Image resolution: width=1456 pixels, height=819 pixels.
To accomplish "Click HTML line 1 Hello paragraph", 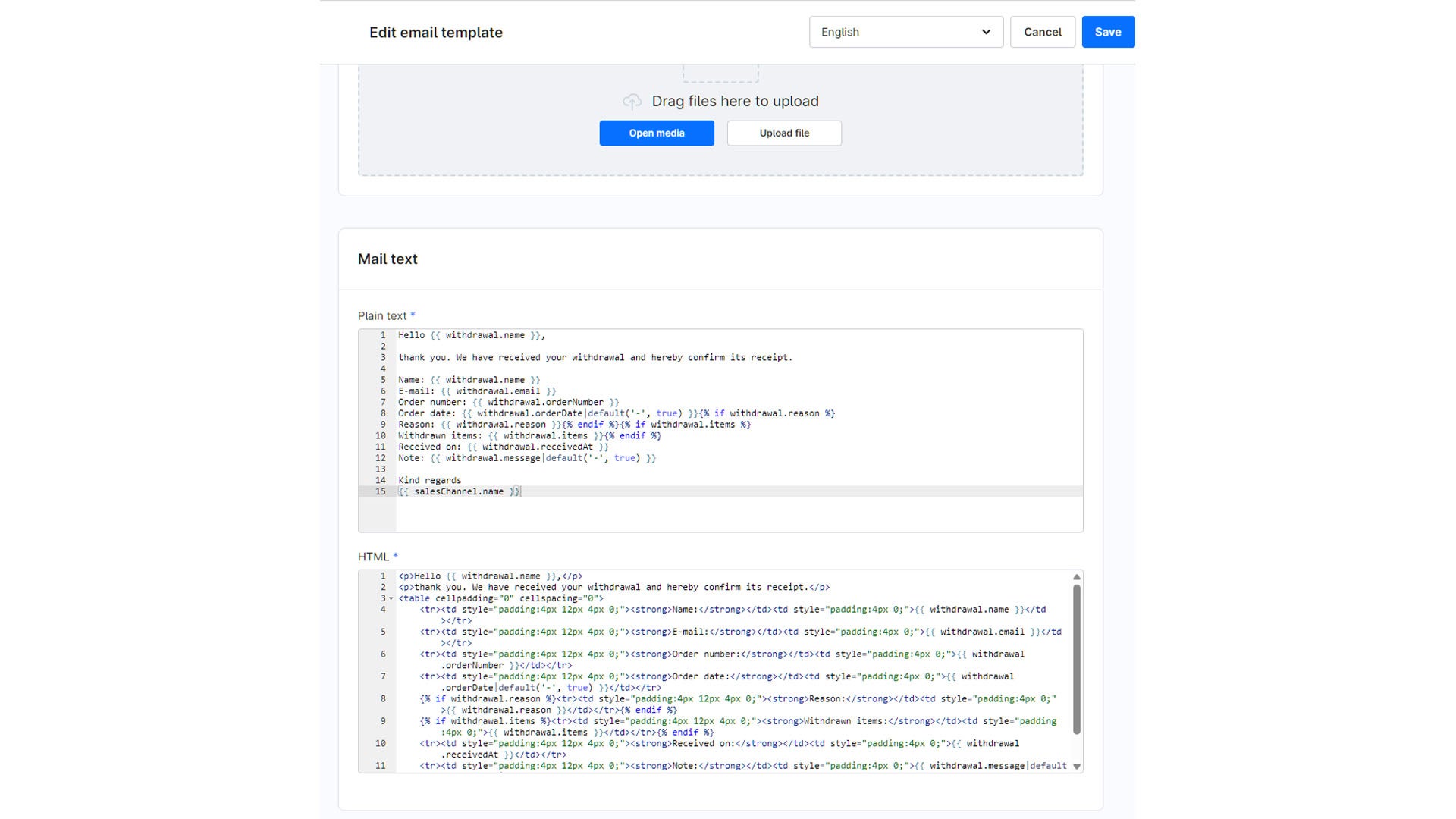I will (x=491, y=576).
